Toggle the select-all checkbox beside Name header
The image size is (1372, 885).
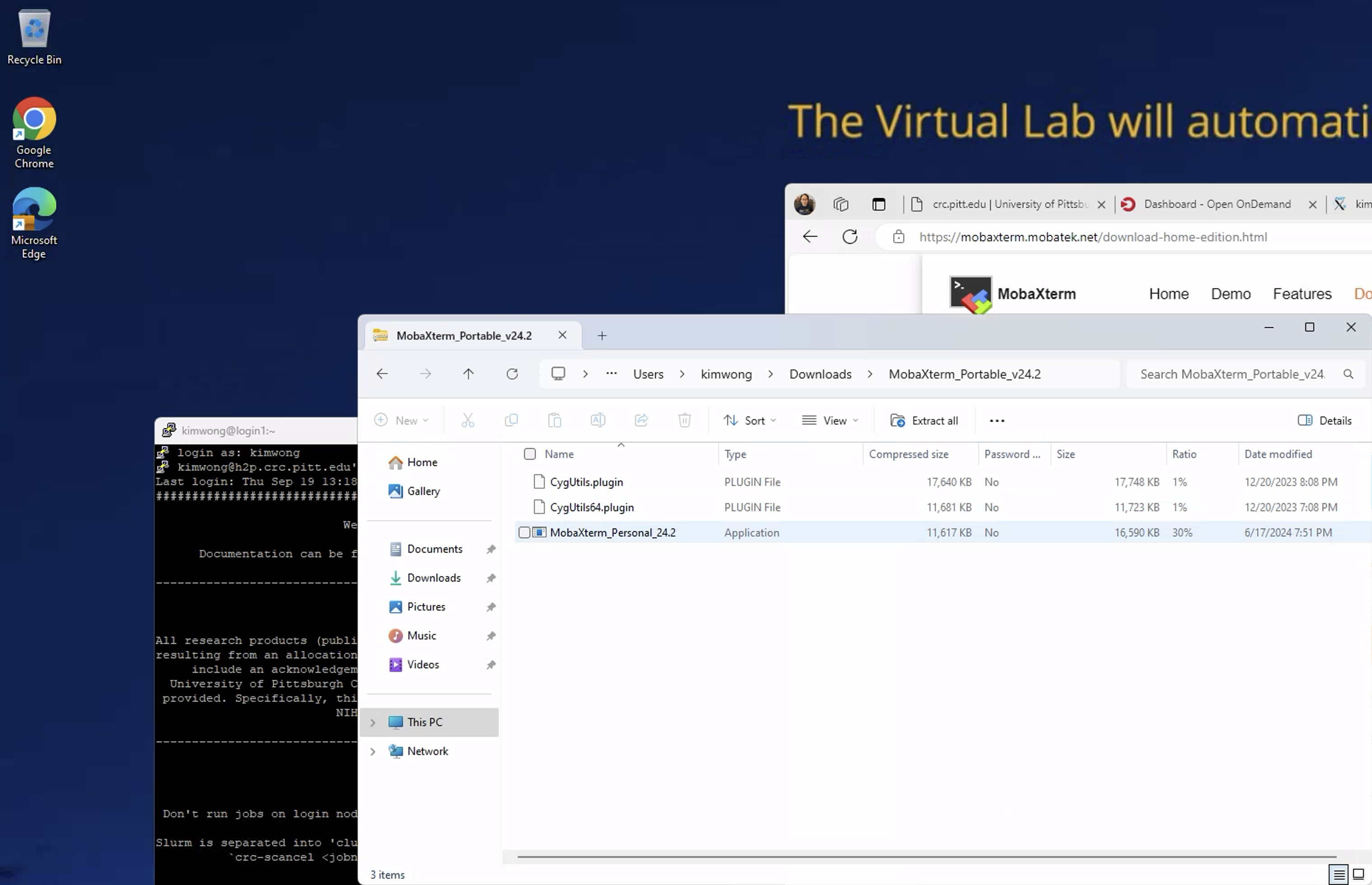(530, 454)
